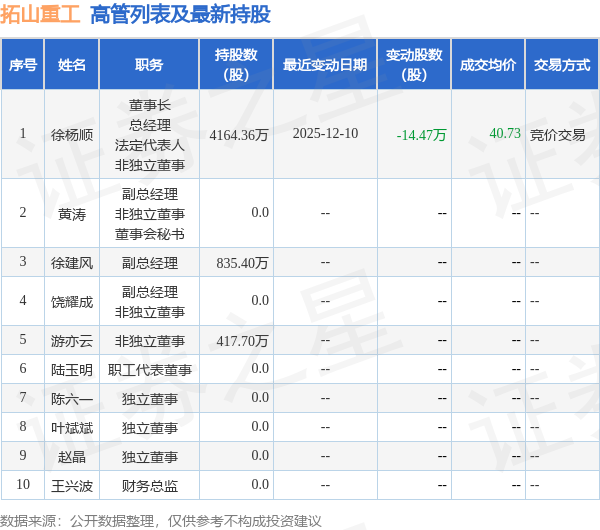Click the name 黄涛
The image size is (600, 530).
click(72, 214)
